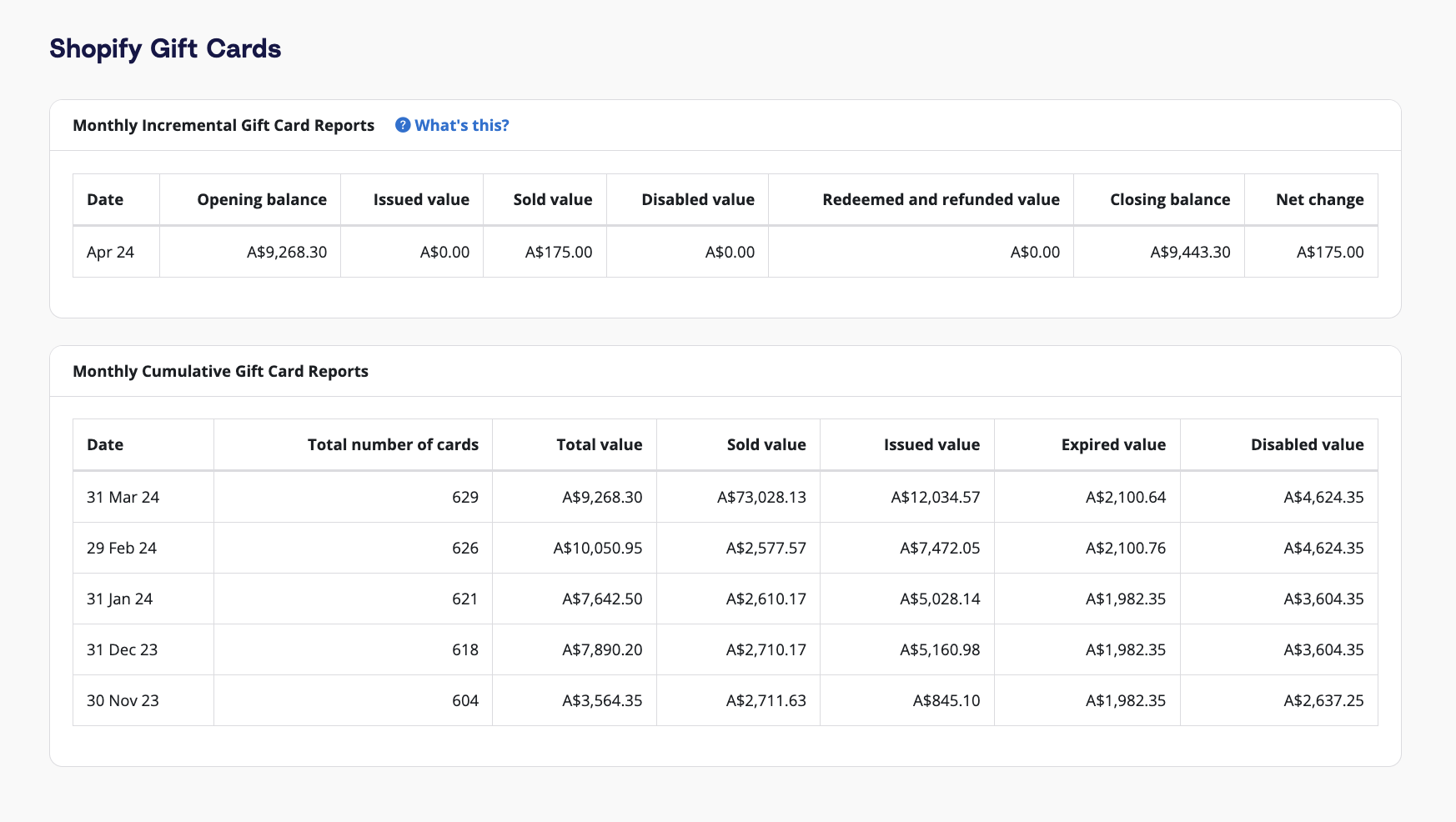Image resolution: width=1456 pixels, height=822 pixels.
Task: Click the Opening balance column header
Action: 250,199
